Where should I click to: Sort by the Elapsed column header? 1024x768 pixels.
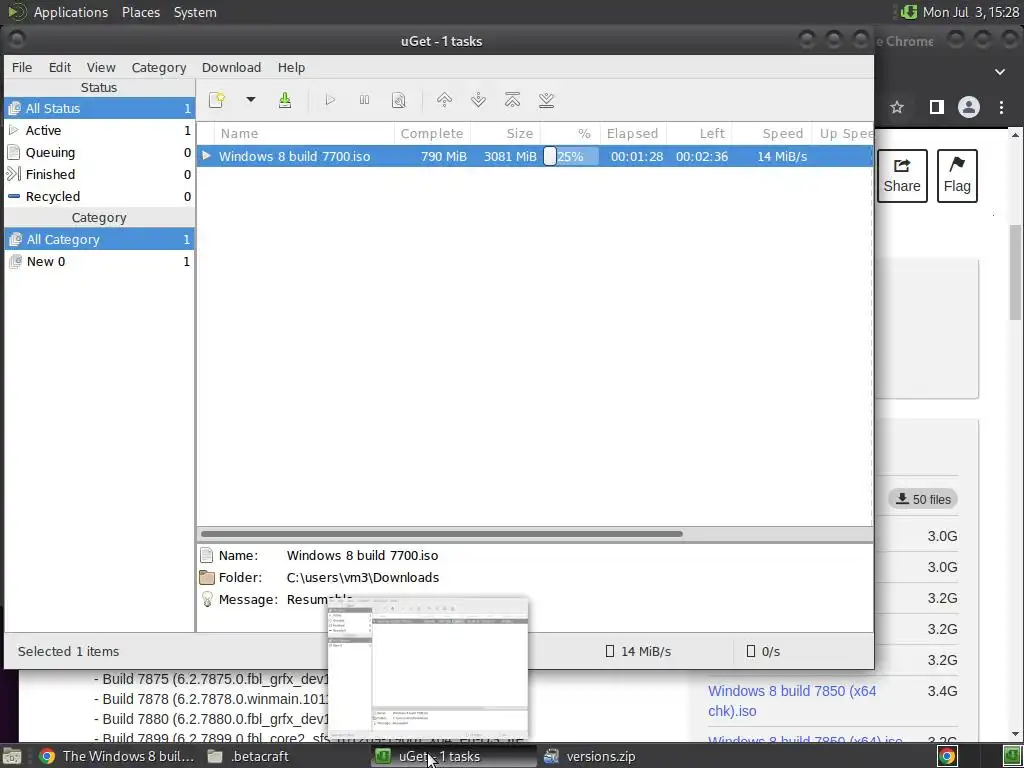pos(633,133)
